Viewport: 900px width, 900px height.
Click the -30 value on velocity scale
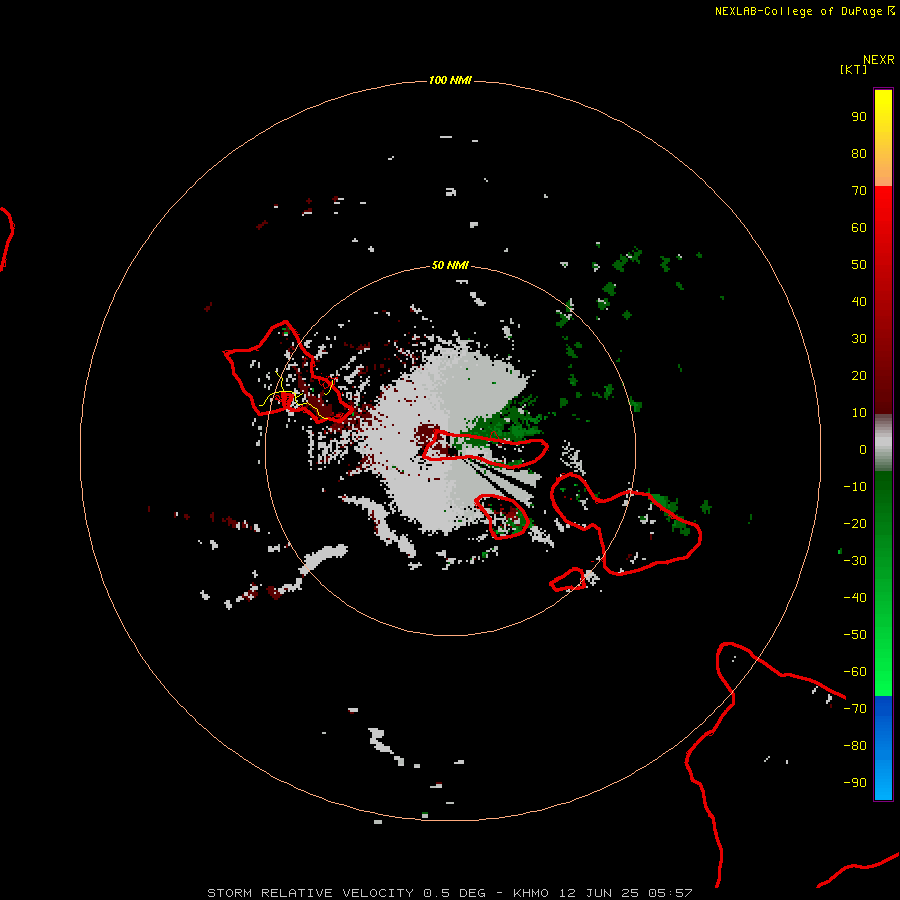[x=855, y=561]
